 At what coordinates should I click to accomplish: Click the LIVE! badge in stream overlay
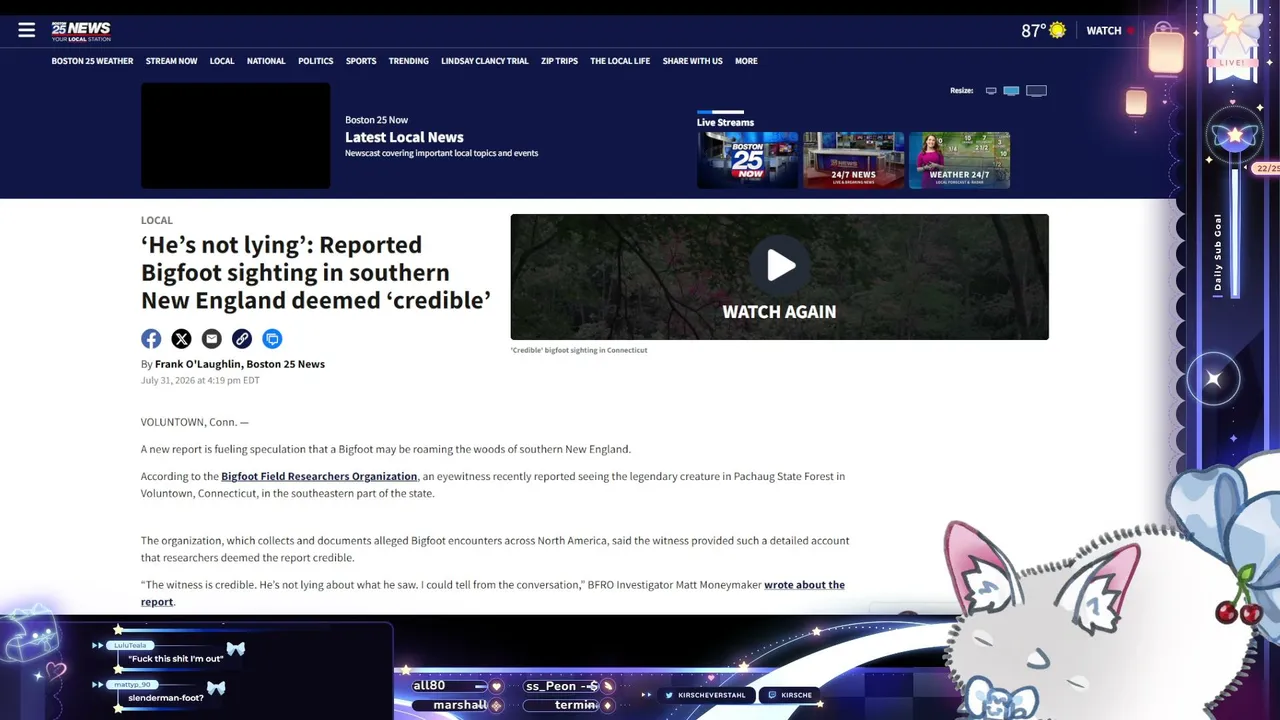coord(1233,62)
